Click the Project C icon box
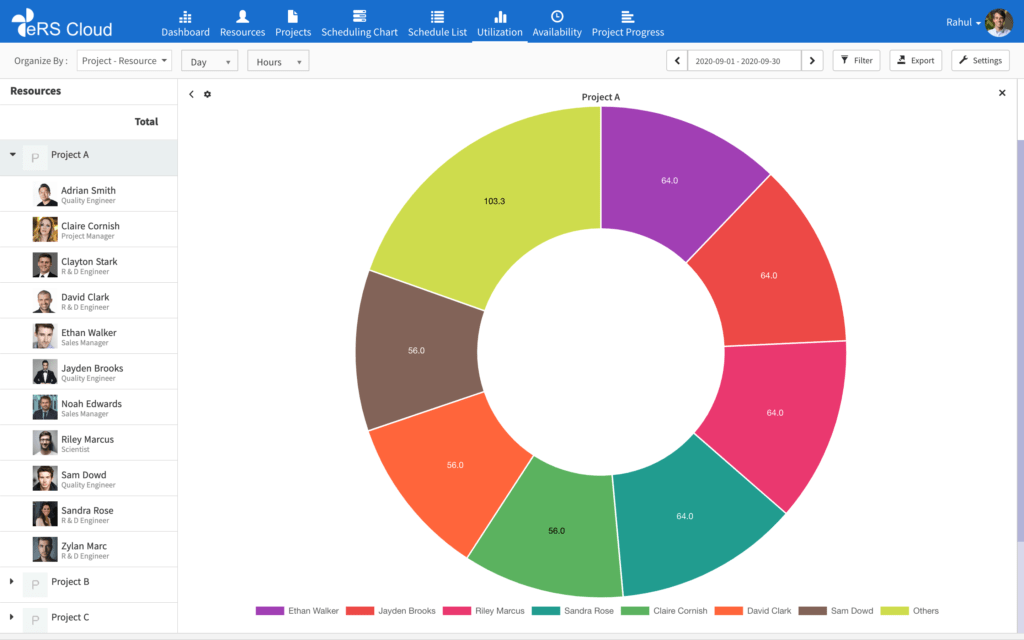 tap(35, 620)
